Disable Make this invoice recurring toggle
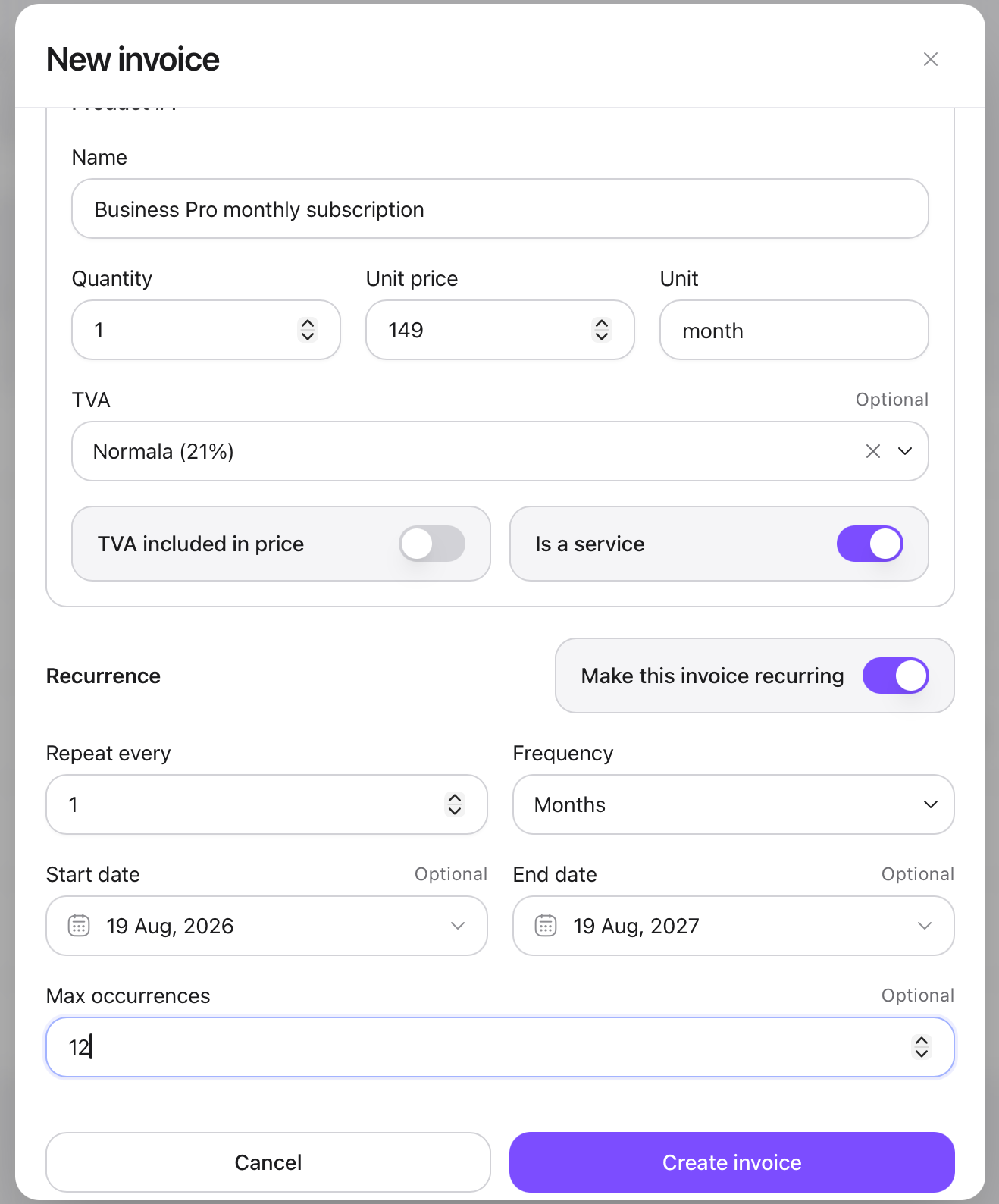This screenshot has width=999, height=1204. pyautogui.click(x=895, y=676)
